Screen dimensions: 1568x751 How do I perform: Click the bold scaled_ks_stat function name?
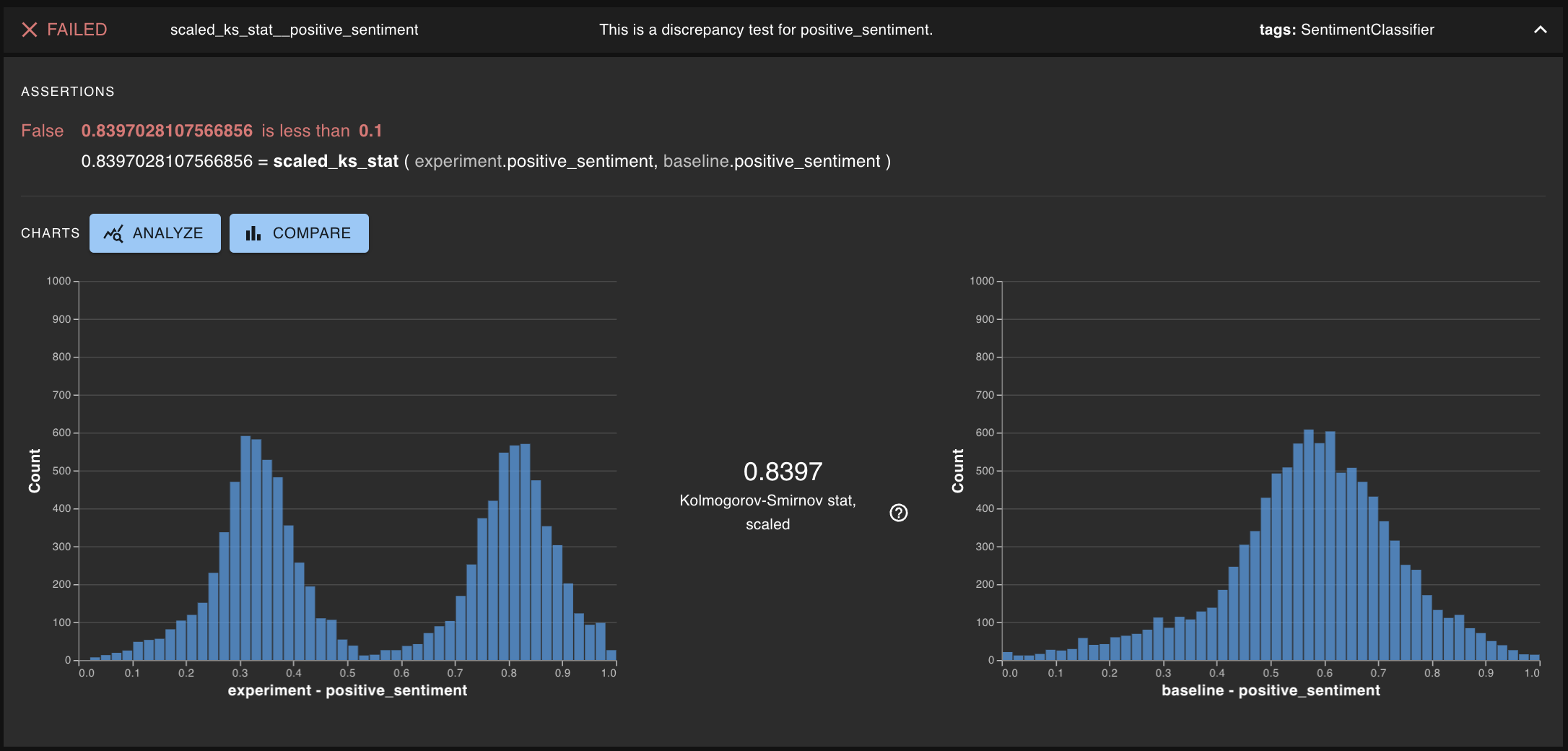[x=336, y=161]
